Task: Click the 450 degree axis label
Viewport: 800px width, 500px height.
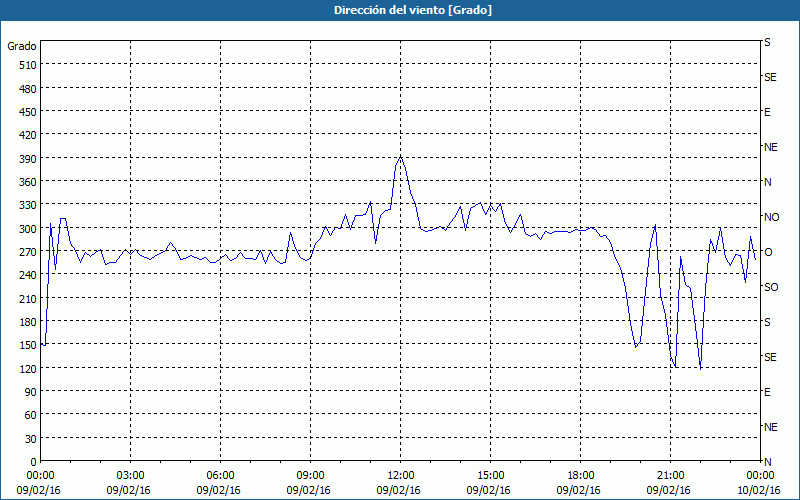Action: (x=28, y=112)
